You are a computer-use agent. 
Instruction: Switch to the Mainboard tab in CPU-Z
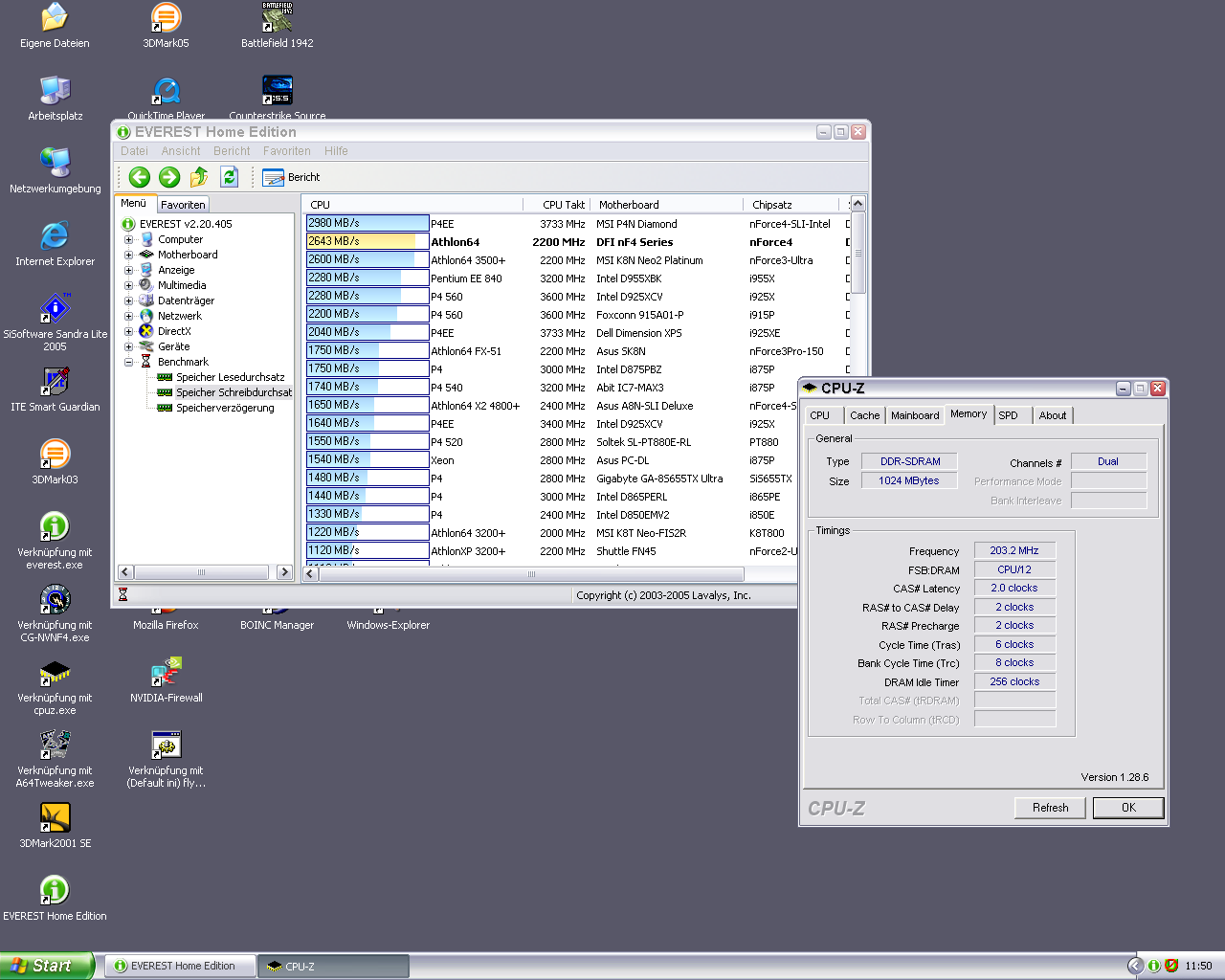coord(915,415)
